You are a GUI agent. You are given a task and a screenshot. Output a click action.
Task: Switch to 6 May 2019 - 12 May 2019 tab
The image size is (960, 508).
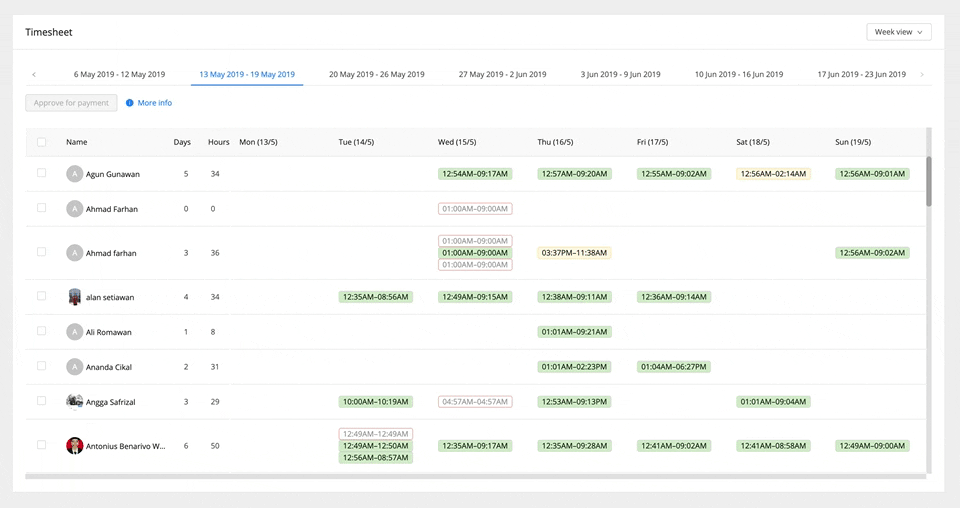pos(119,75)
